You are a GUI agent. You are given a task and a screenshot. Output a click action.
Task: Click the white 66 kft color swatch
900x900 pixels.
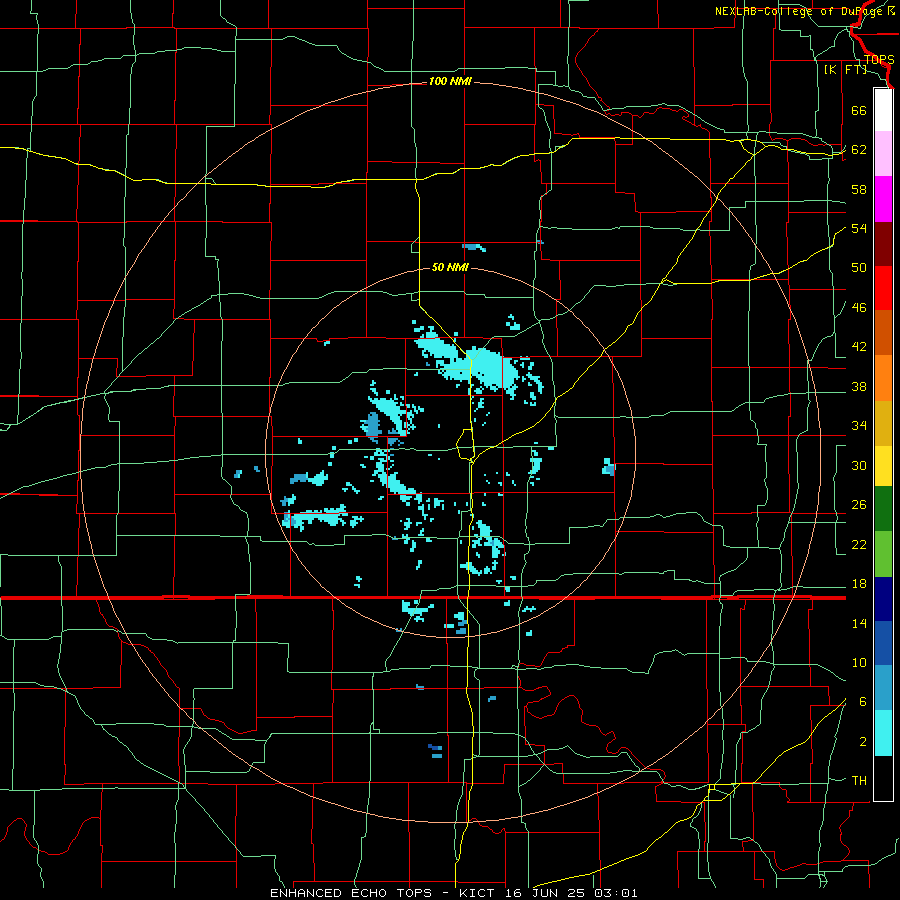(883, 110)
